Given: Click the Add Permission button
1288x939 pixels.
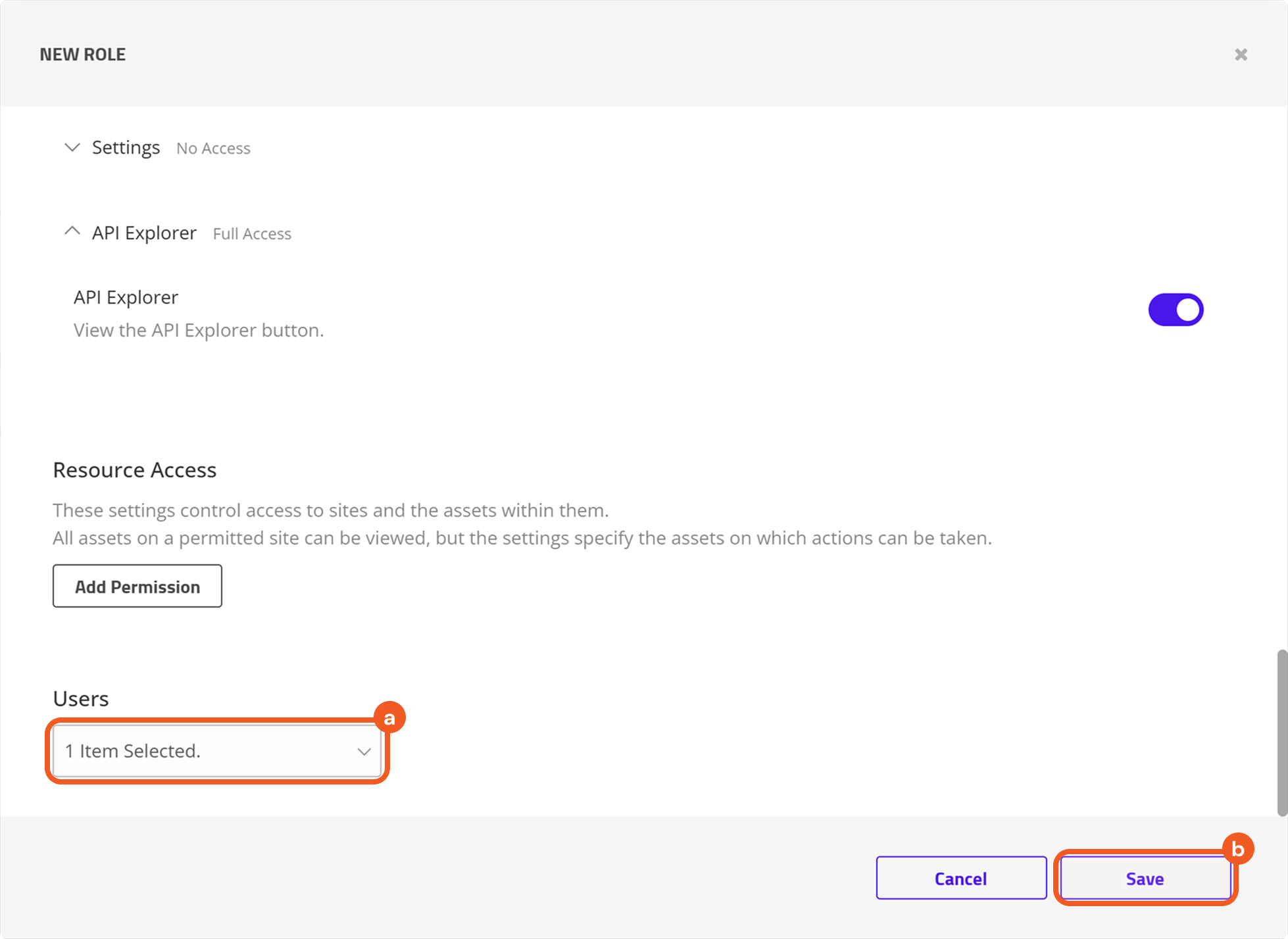Looking at the screenshot, I should click(137, 586).
